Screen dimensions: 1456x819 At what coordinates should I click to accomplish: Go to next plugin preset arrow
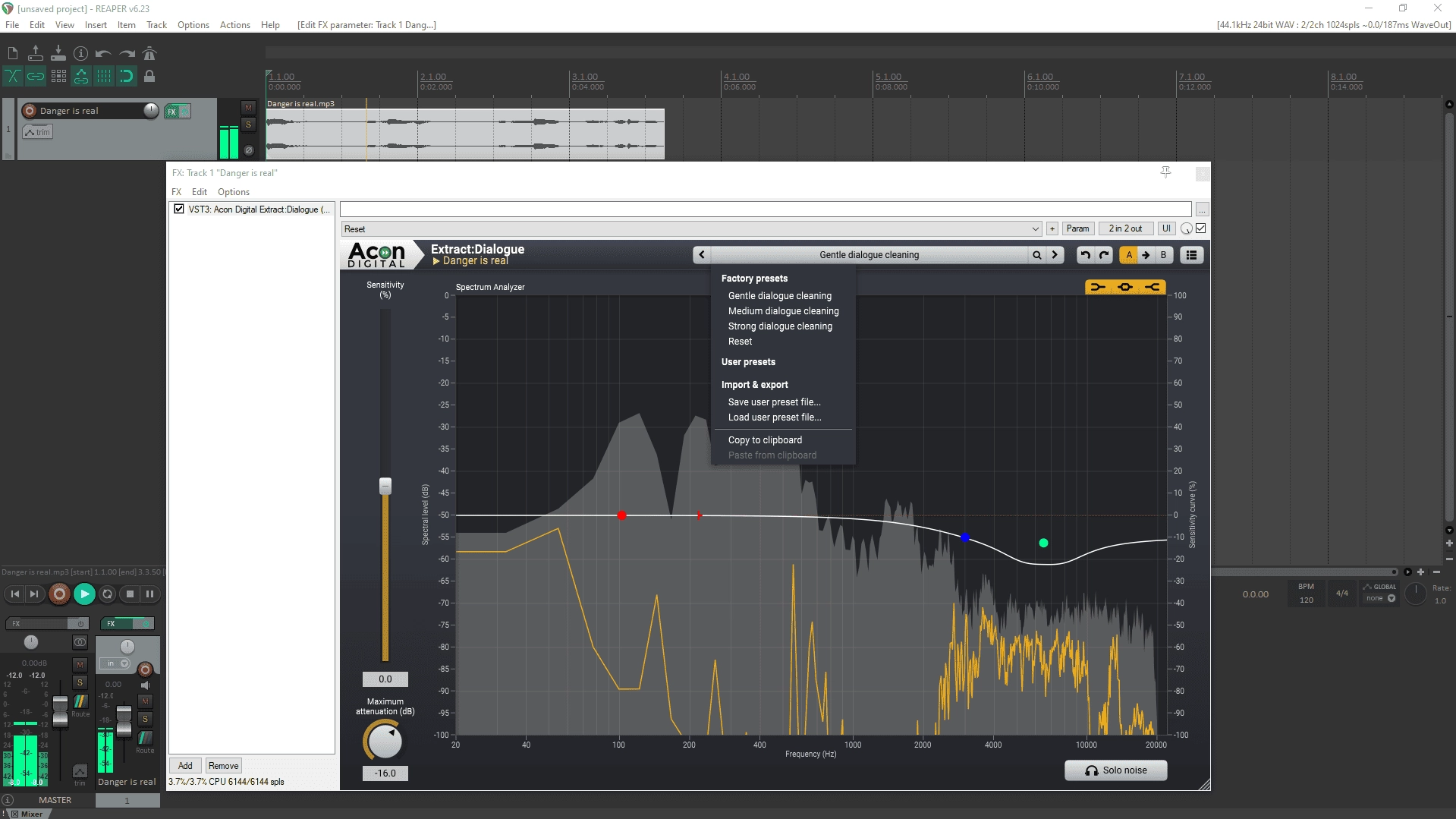1055,255
